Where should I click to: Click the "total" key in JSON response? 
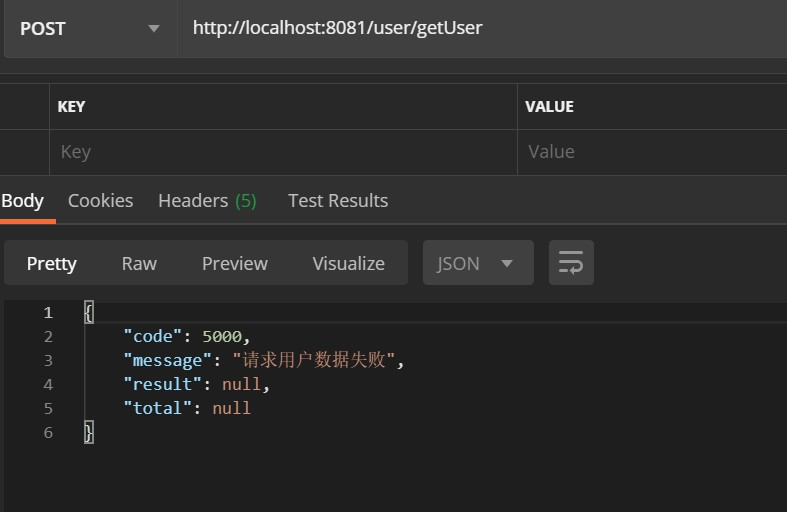click(158, 408)
